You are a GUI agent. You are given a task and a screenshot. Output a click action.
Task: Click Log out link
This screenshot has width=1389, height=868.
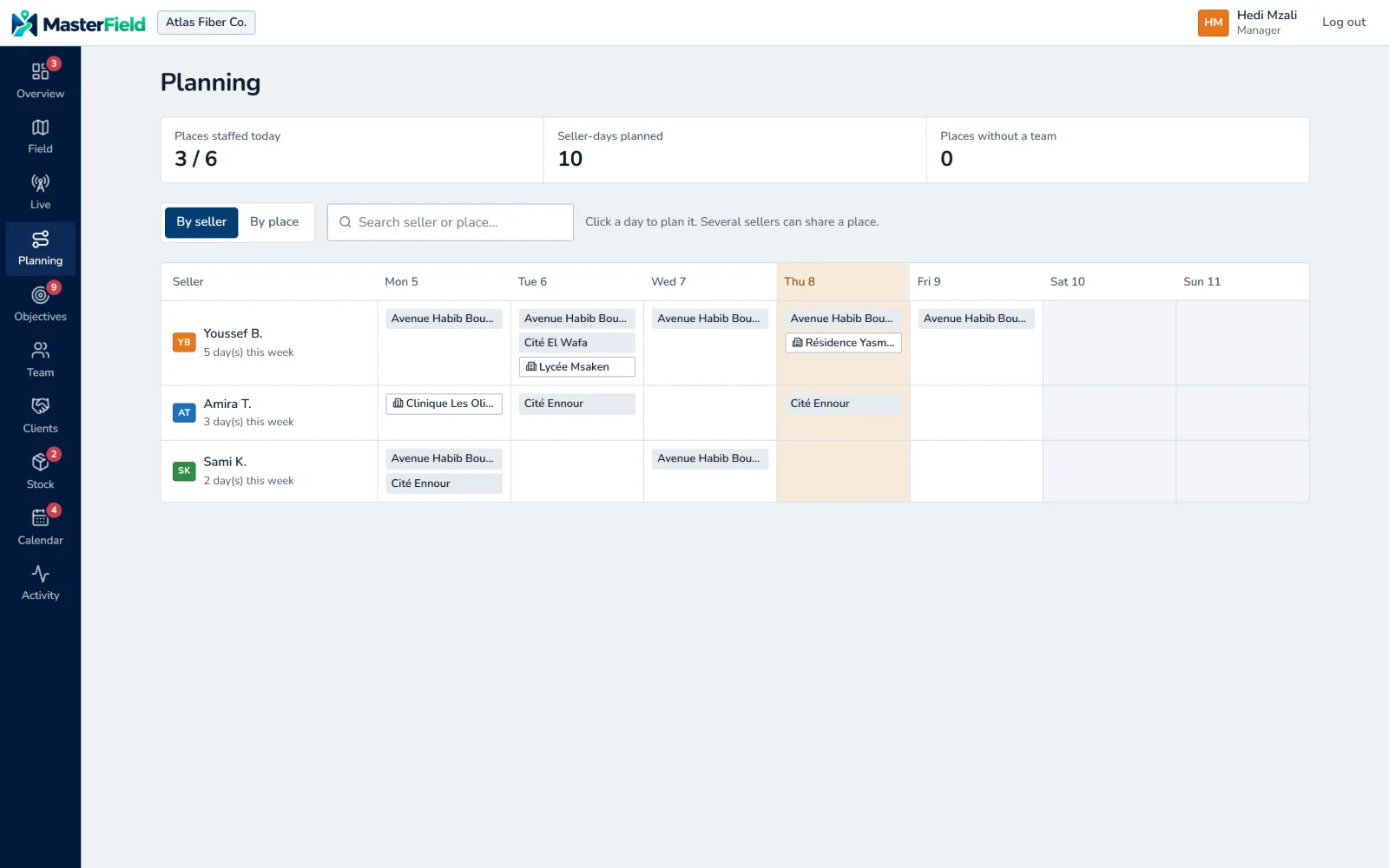[x=1344, y=23]
